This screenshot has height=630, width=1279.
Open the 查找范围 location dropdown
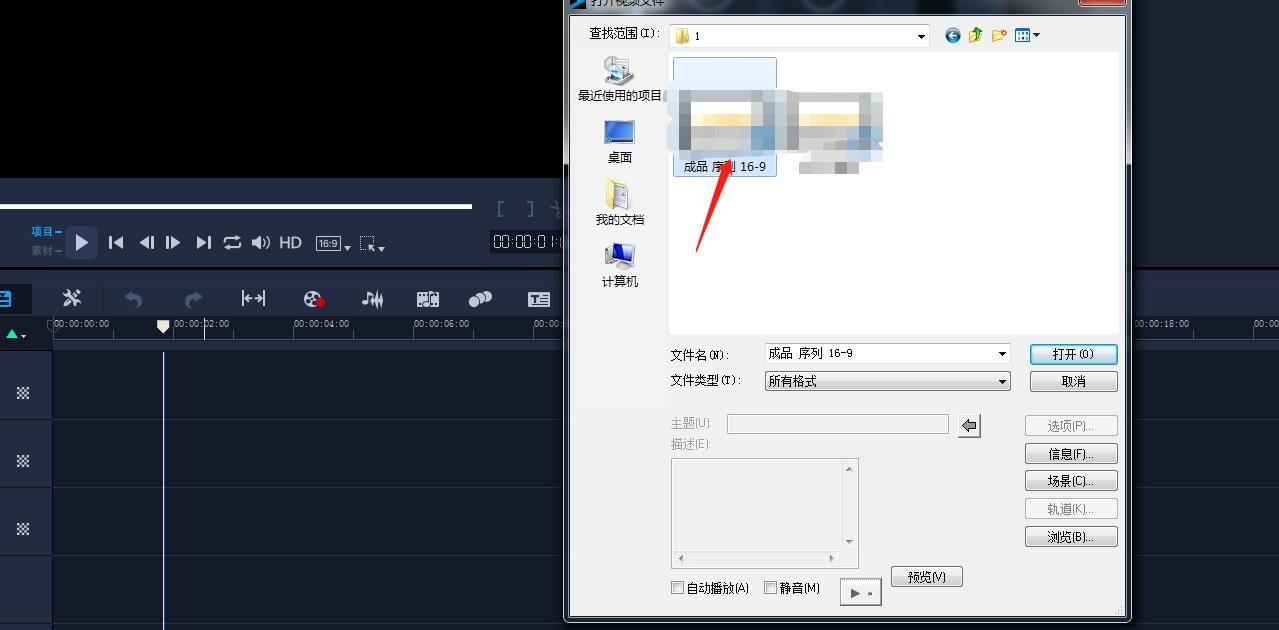coord(920,35)
